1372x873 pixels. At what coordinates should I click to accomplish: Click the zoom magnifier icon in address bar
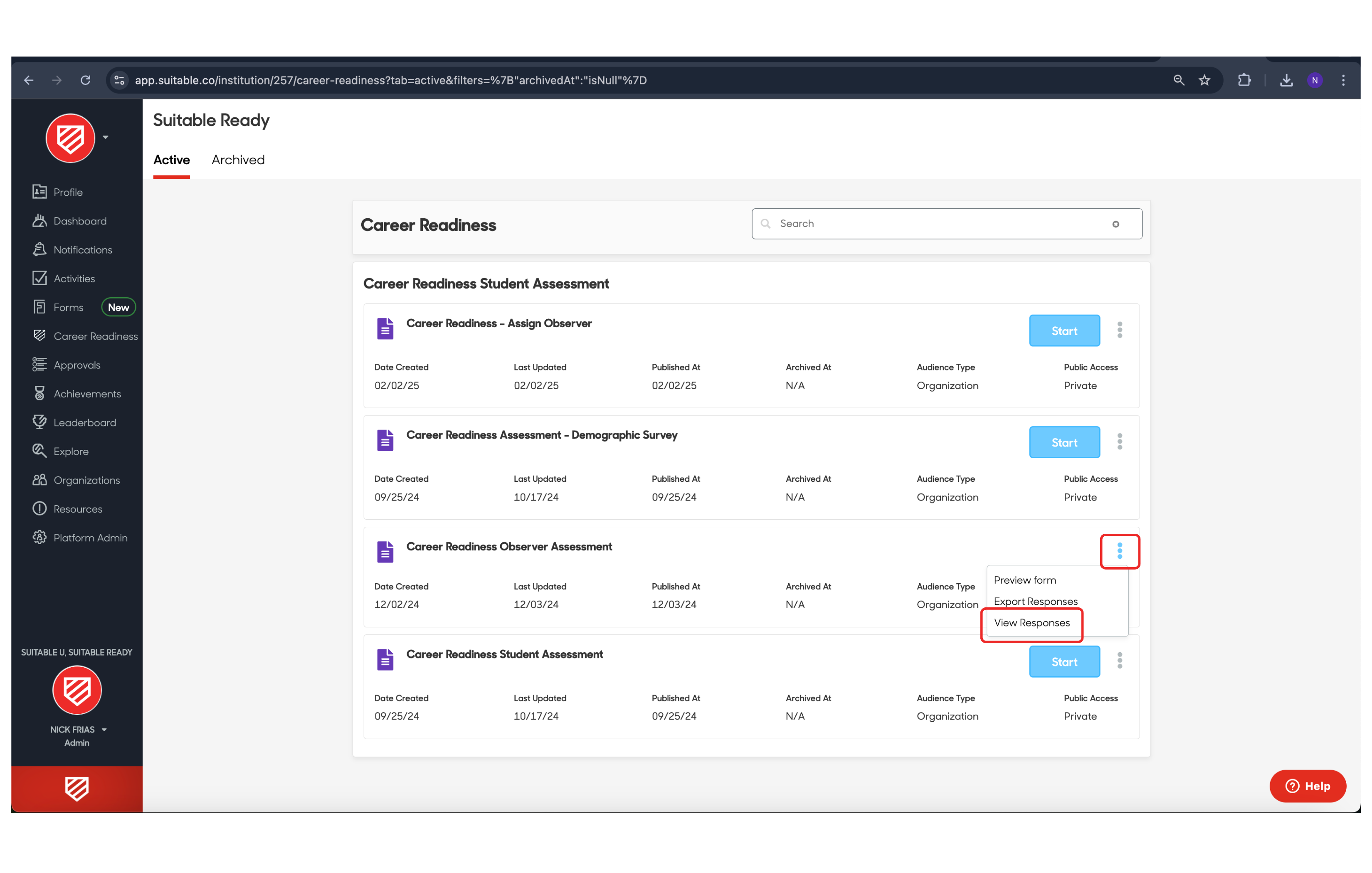(1179, 80)
